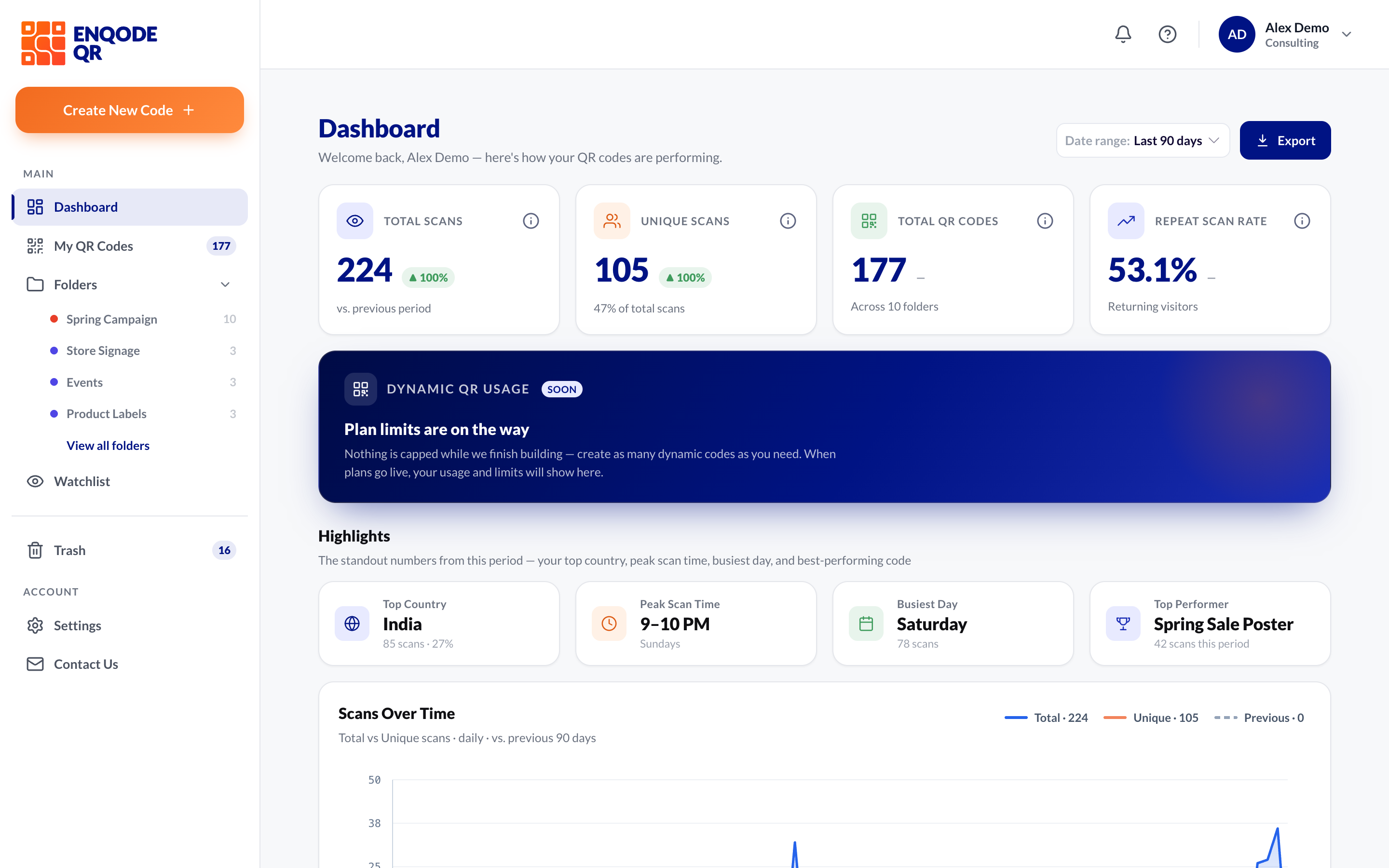This screenshot has width=1389, height=868.
Task: Show info for Repeat Scan Rate card
Action: [1302, 221]
